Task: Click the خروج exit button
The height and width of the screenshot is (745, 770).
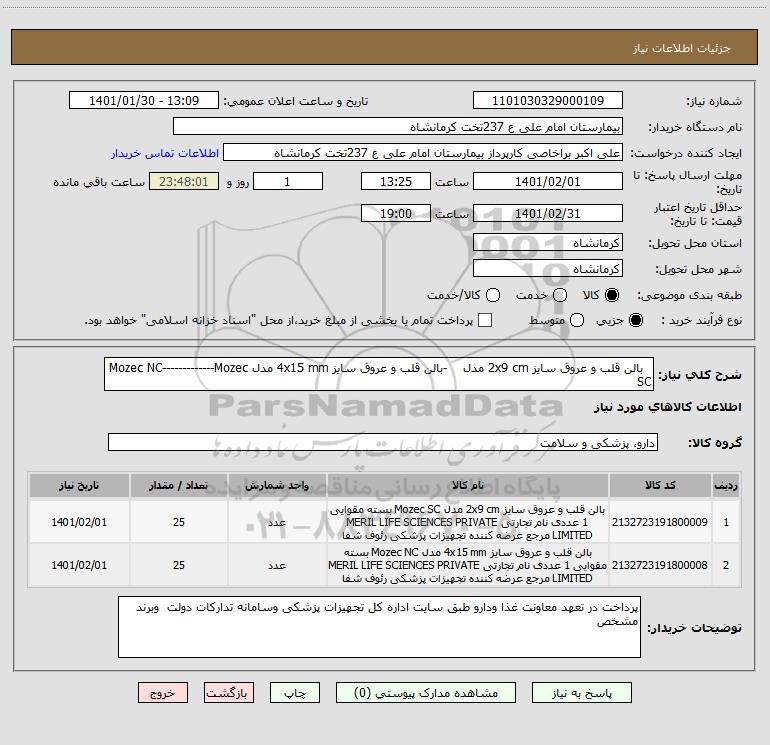Action: 163,692
